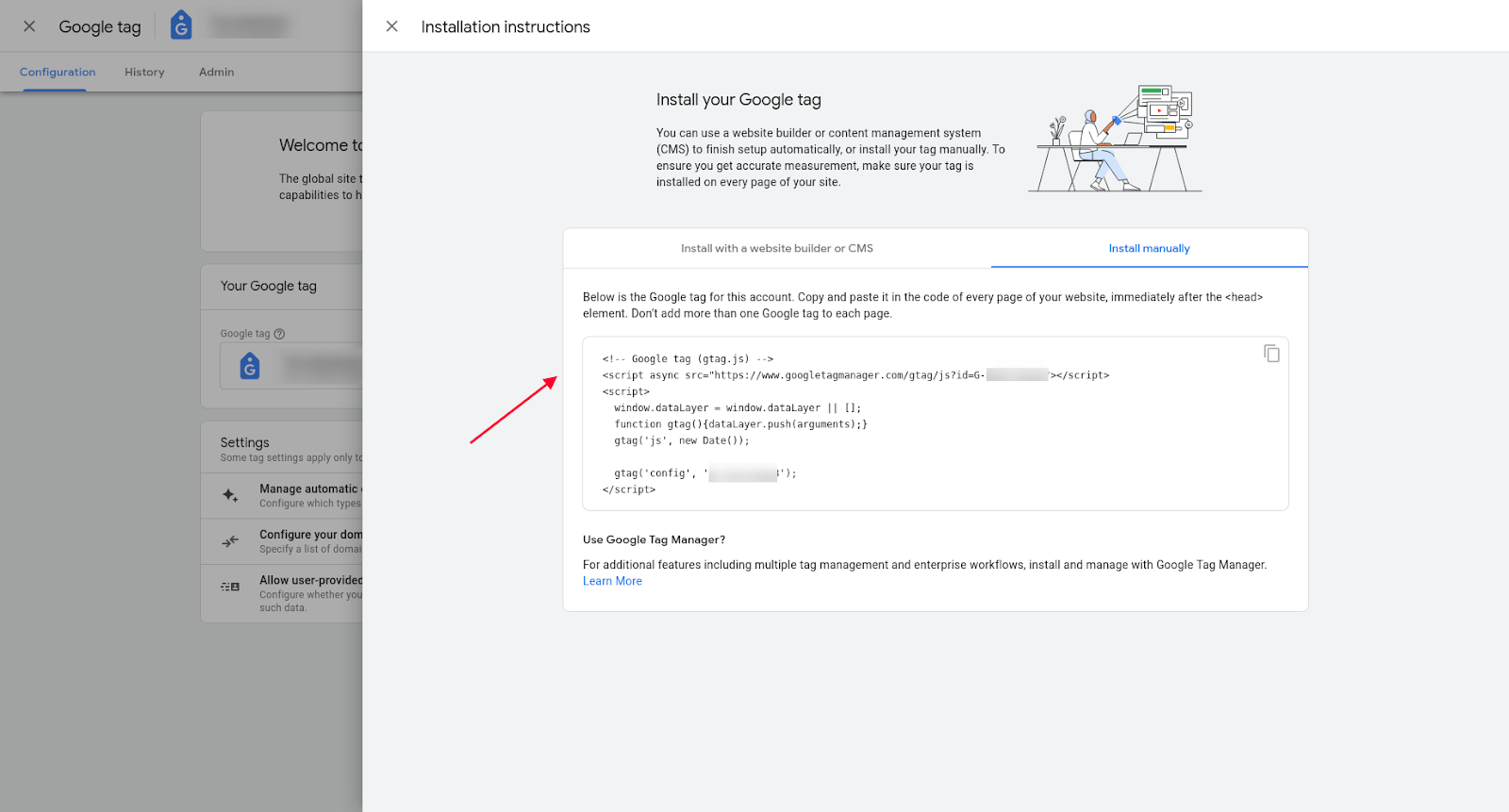1509x812 pixels.
Task: Switch to Install with a website builder or CMS tab
Action: 777,248
